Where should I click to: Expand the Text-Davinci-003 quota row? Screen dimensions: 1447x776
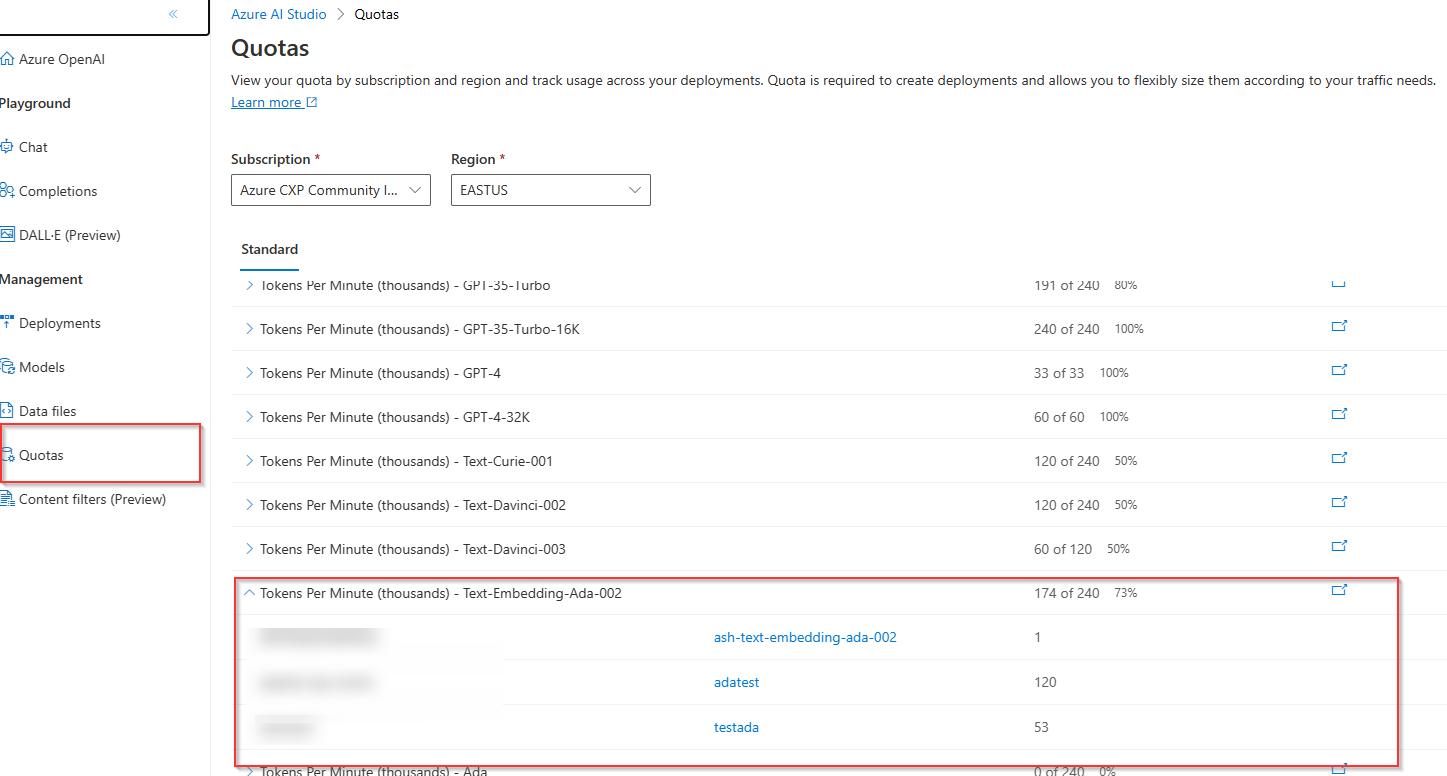250,549
